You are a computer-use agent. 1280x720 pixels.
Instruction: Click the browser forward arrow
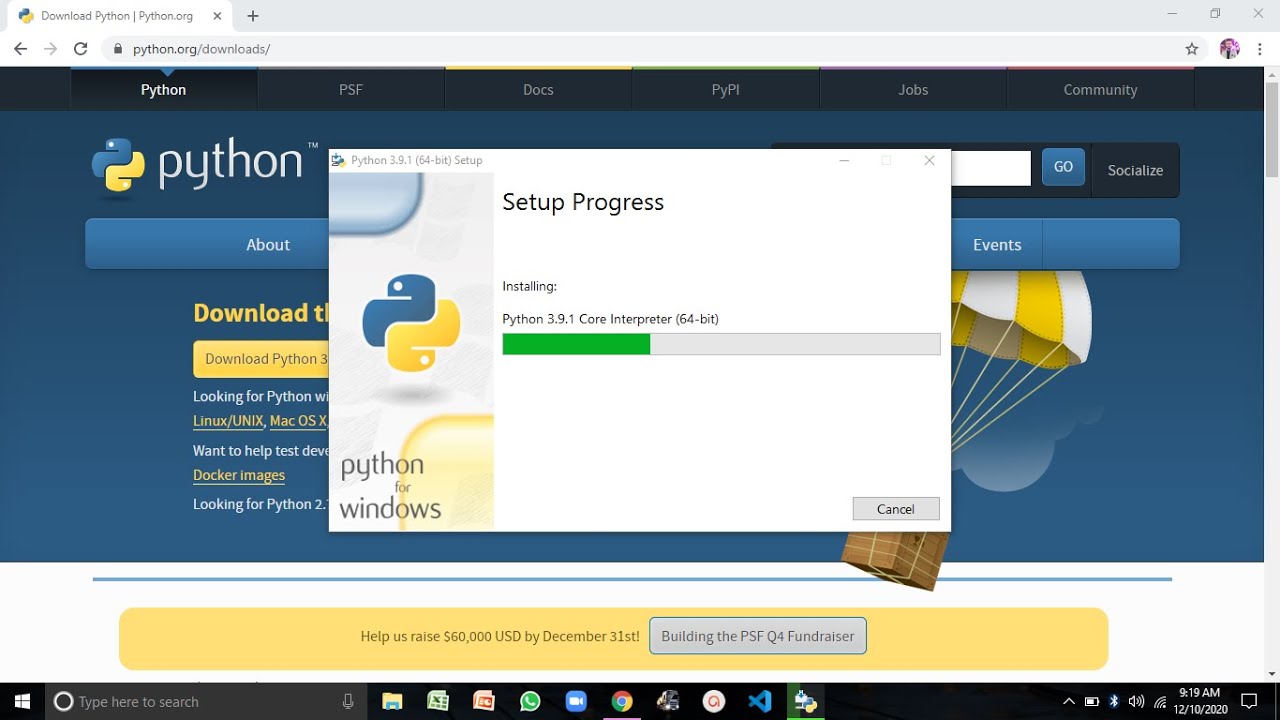(50, 49)
